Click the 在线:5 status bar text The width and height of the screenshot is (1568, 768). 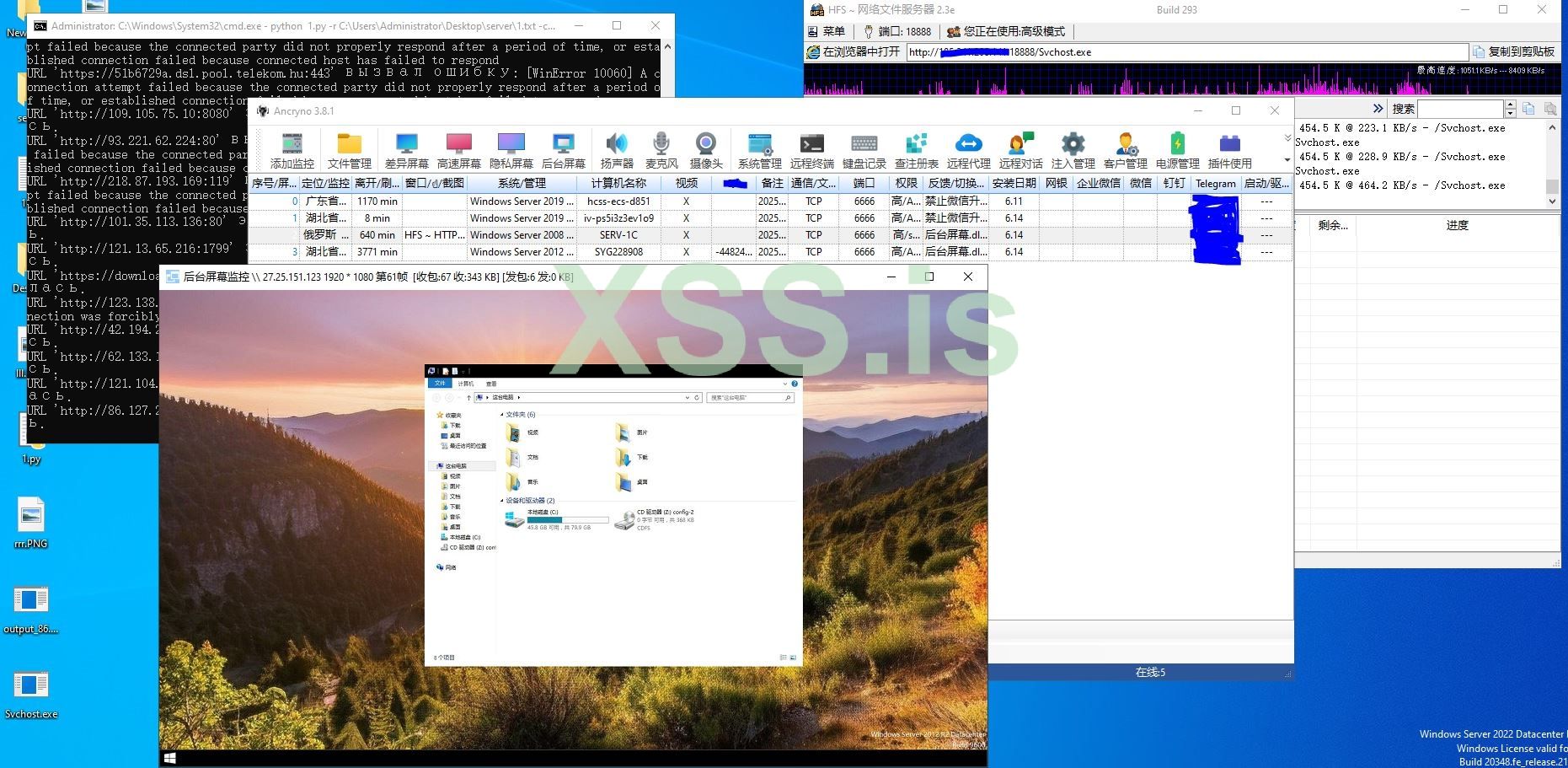pyautogui.click(x=1150, y=673)
